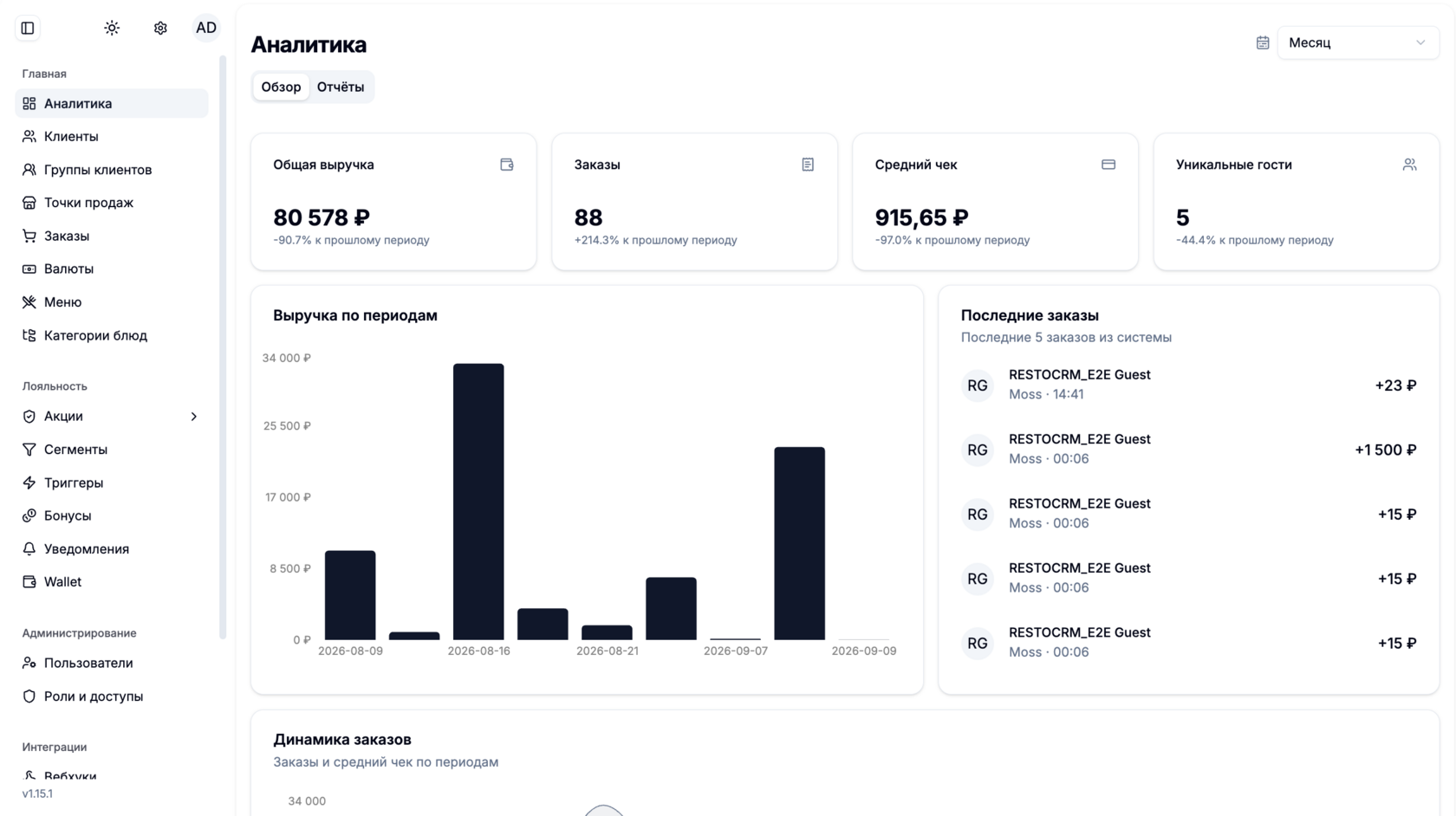Viewport: 1456px width, 816px height.
Task: Click the Пользователи sidebar user icon
Action: 29,664
